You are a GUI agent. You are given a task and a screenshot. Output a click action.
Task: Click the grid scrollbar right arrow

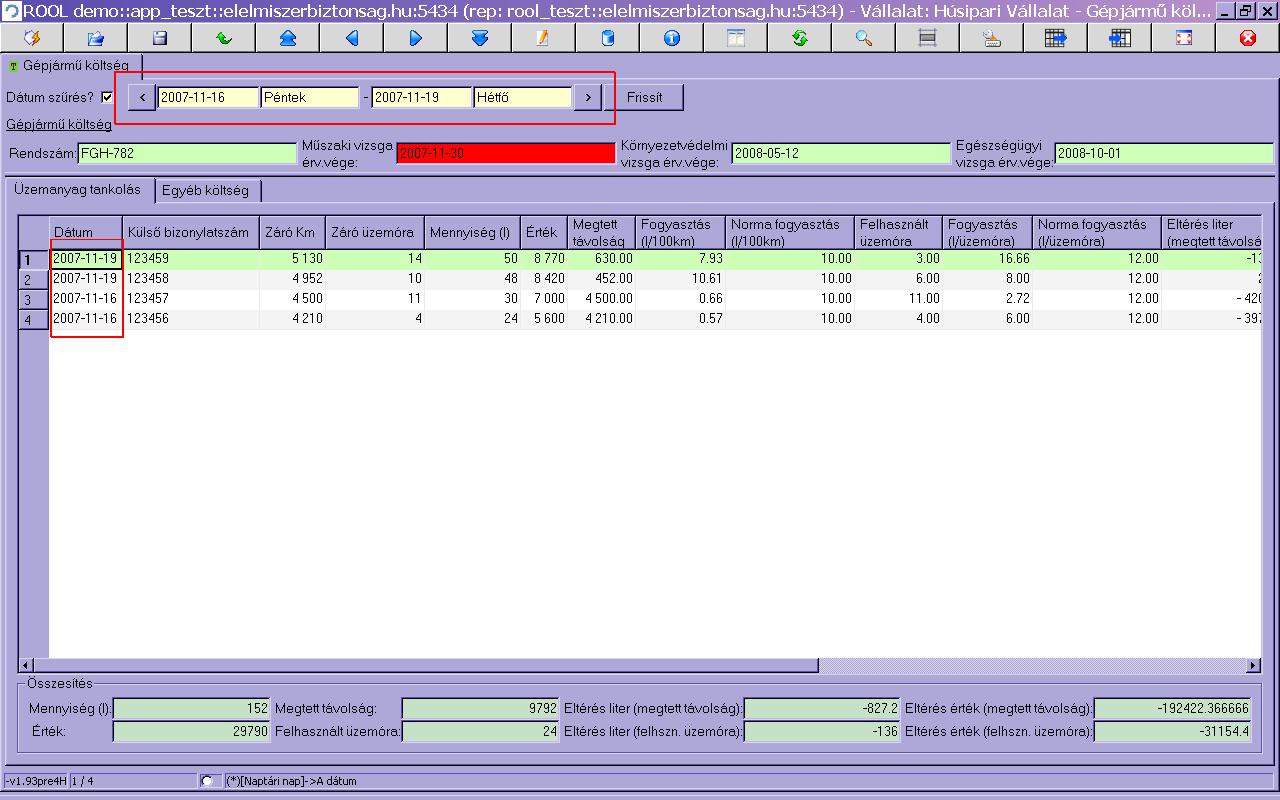(1253, 665)
